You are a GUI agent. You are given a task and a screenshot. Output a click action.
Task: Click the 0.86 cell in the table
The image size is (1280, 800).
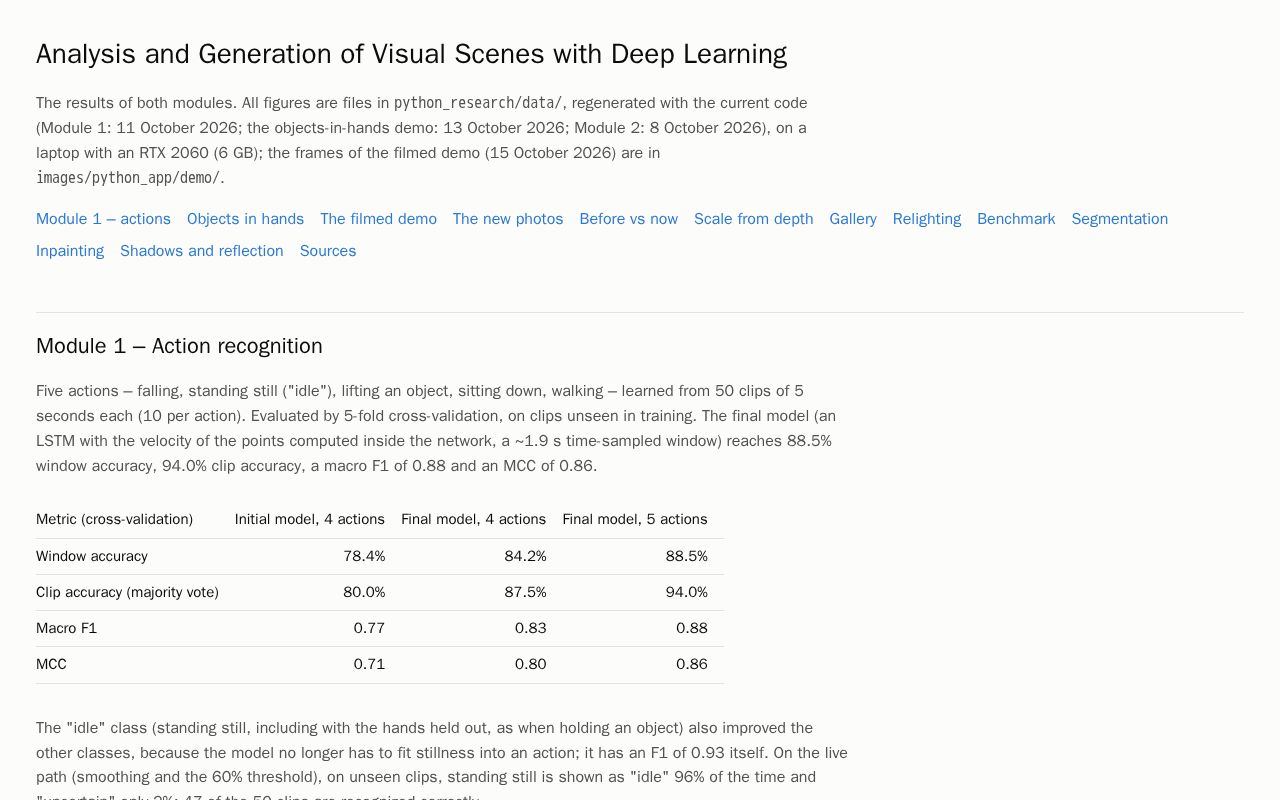pos(692,664)
